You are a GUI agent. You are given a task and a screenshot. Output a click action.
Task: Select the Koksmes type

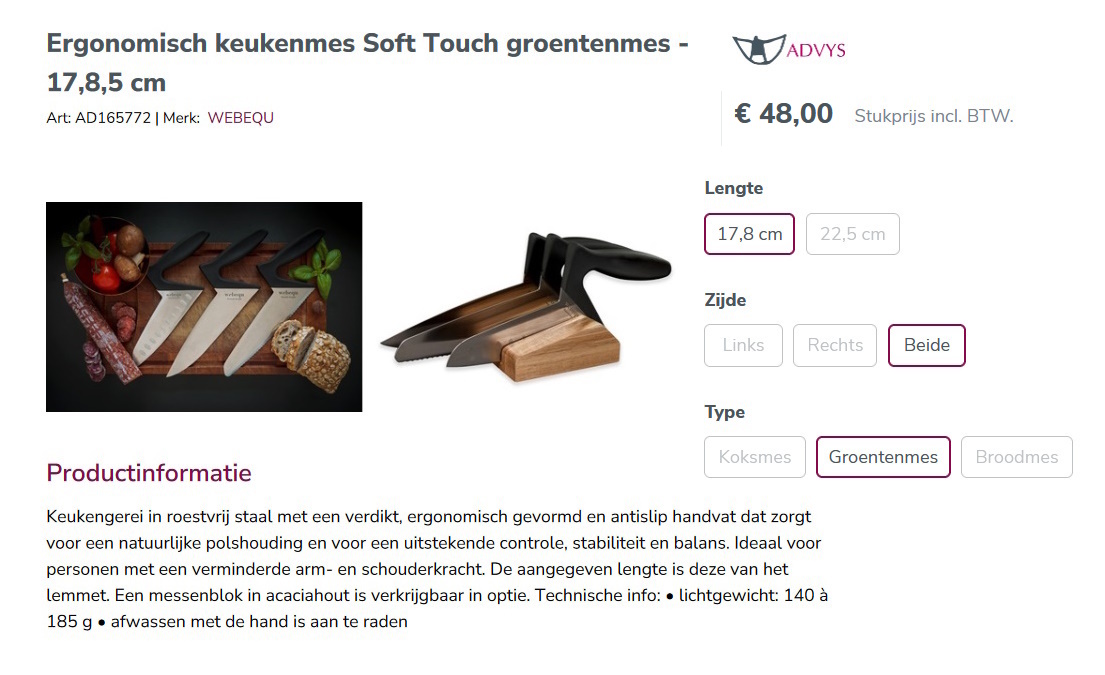755,457
